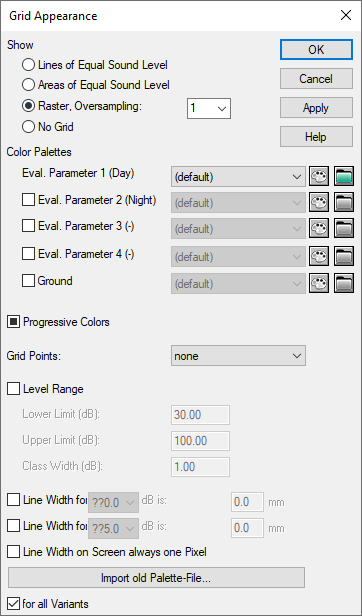Click the Cancel button
362x616 pixels.
[316, 79]
